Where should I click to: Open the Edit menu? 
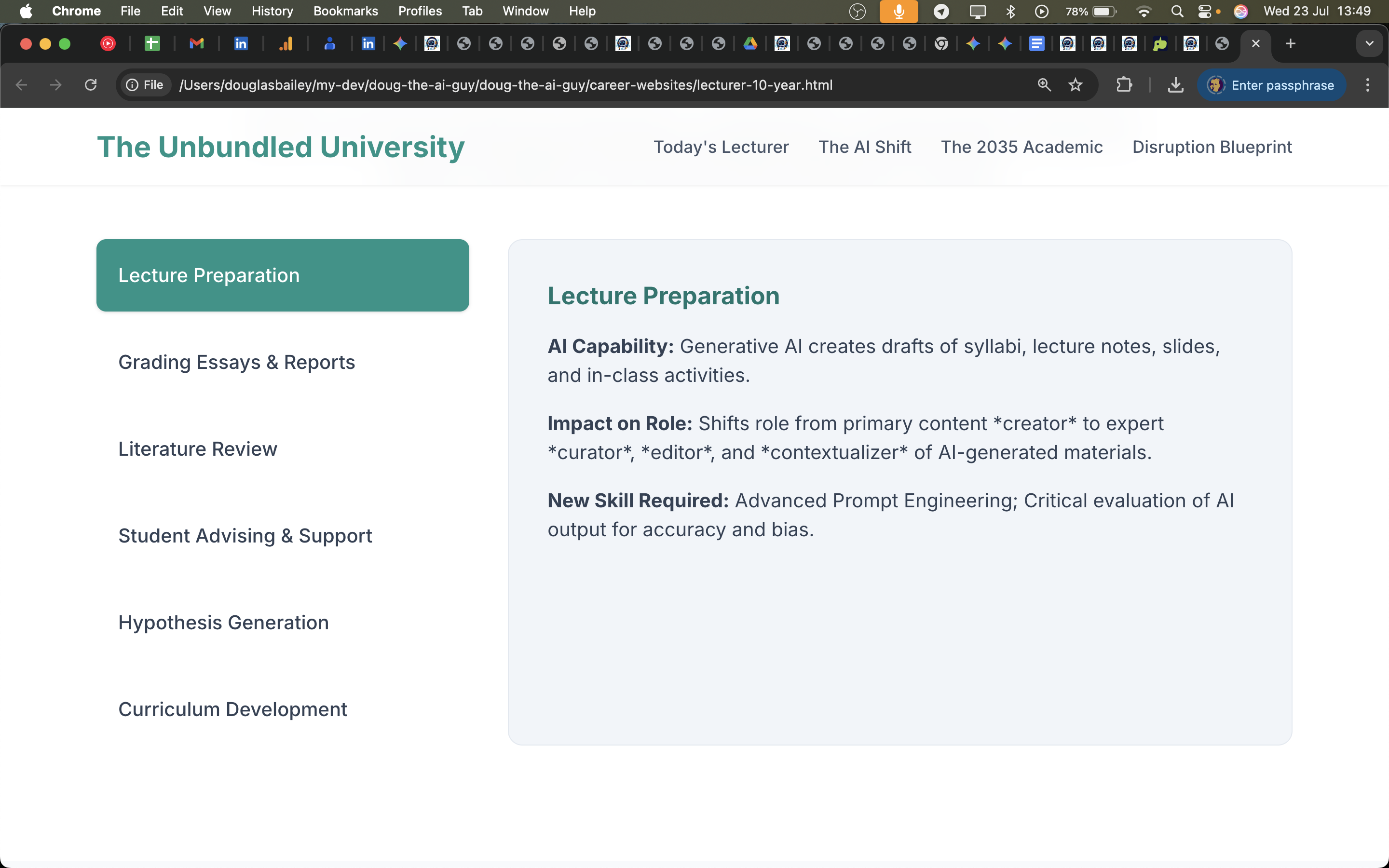tap(172, 11)
